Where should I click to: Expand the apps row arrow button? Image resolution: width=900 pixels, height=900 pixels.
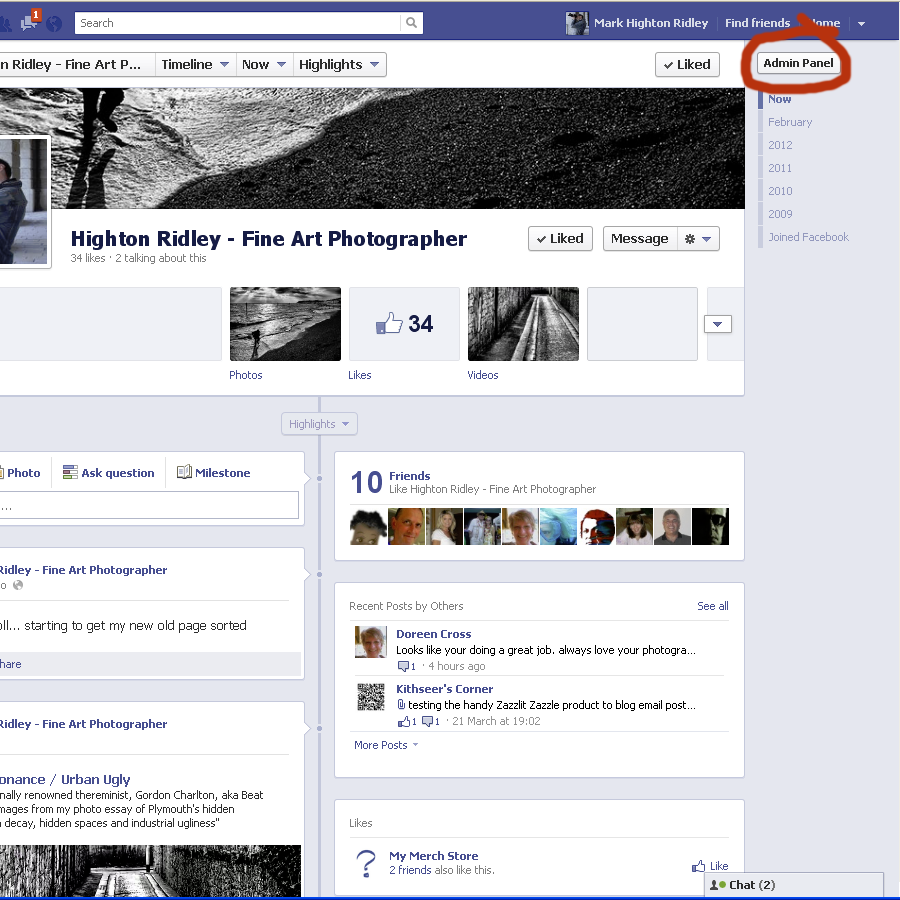coord(717,324)
